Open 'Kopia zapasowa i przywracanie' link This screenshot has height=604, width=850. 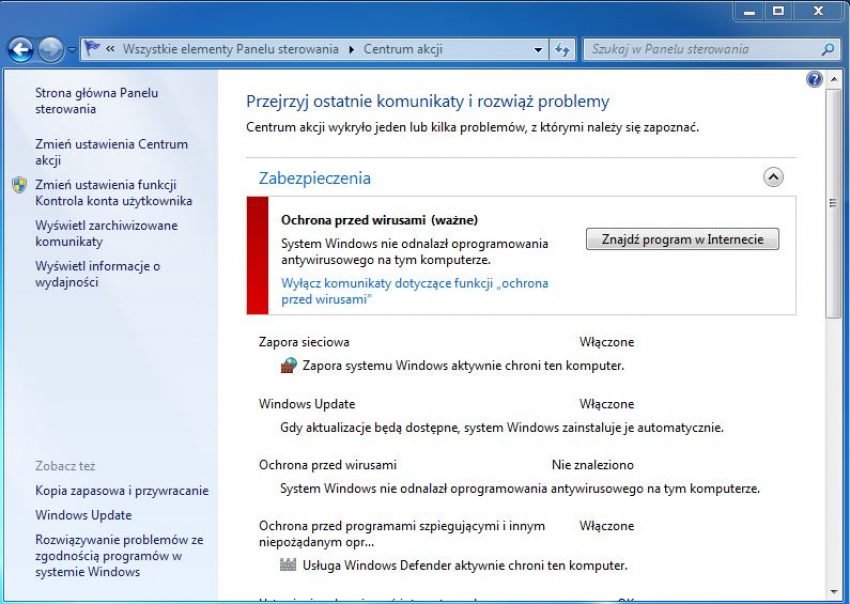[121, 490]
